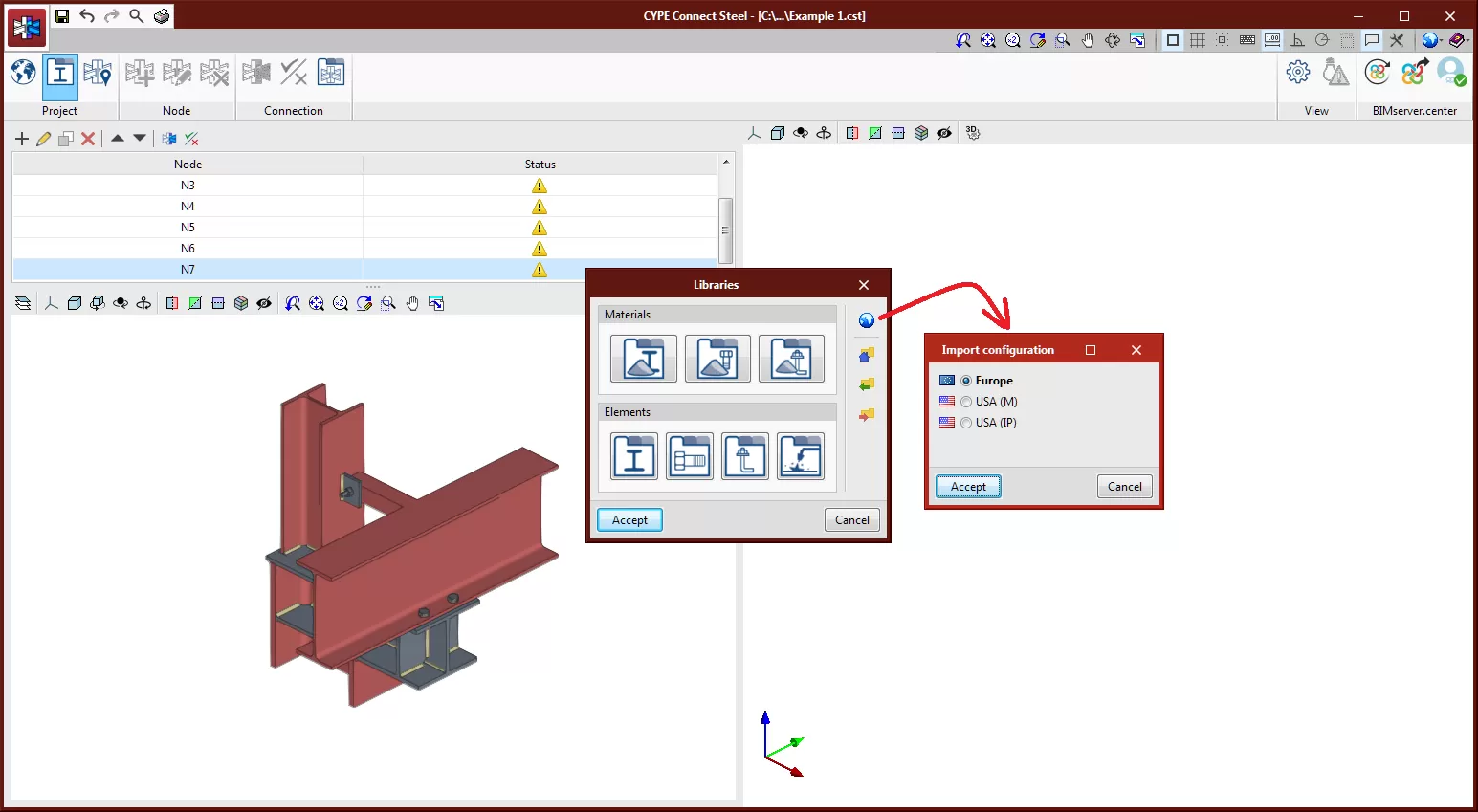Toggle grid display in top toolbar
Screen dimensions: 1478x812
tap(1198, 40)
